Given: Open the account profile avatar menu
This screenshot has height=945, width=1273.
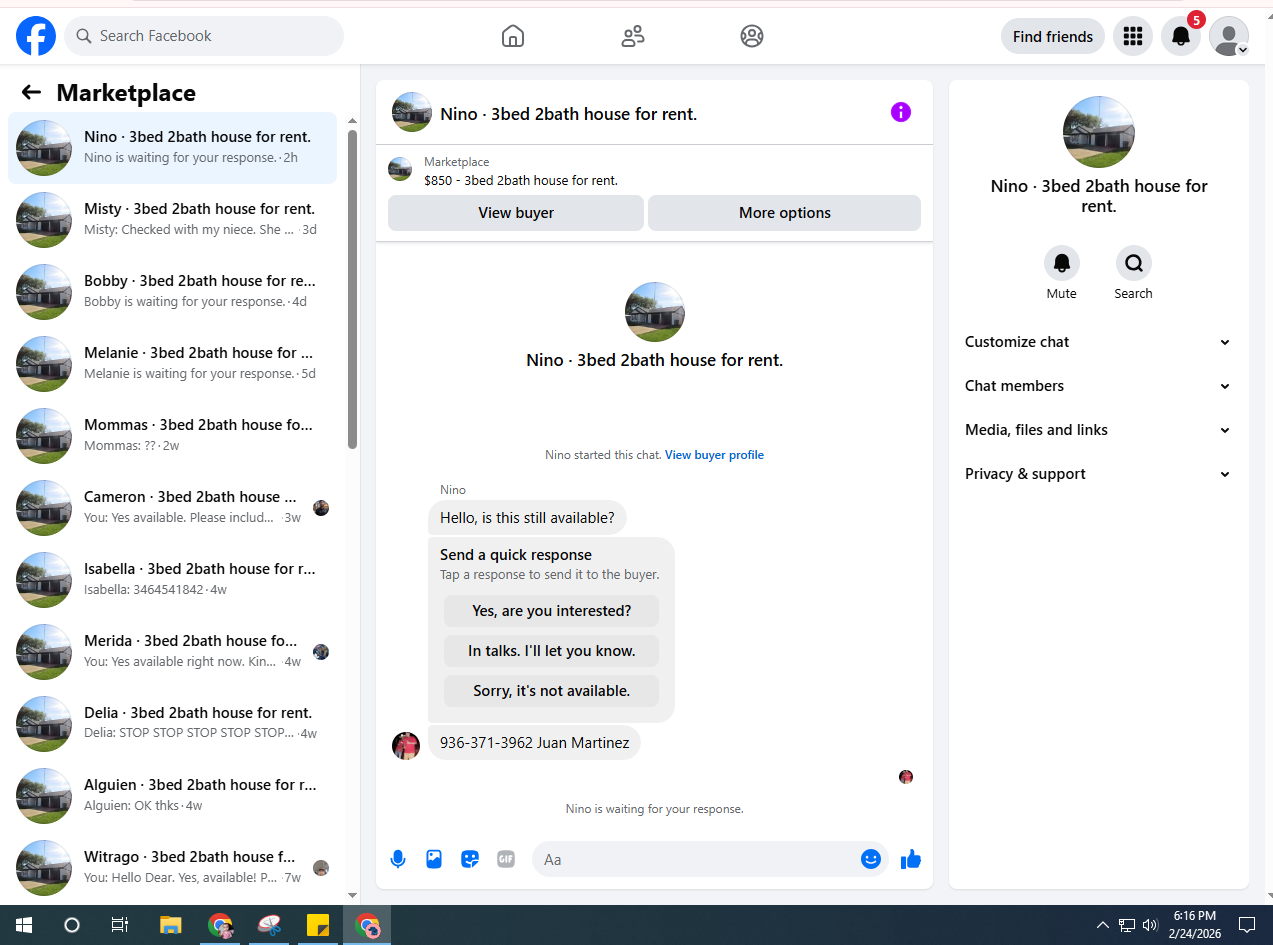Looking at the screenshot, I should pos(1229,36).
